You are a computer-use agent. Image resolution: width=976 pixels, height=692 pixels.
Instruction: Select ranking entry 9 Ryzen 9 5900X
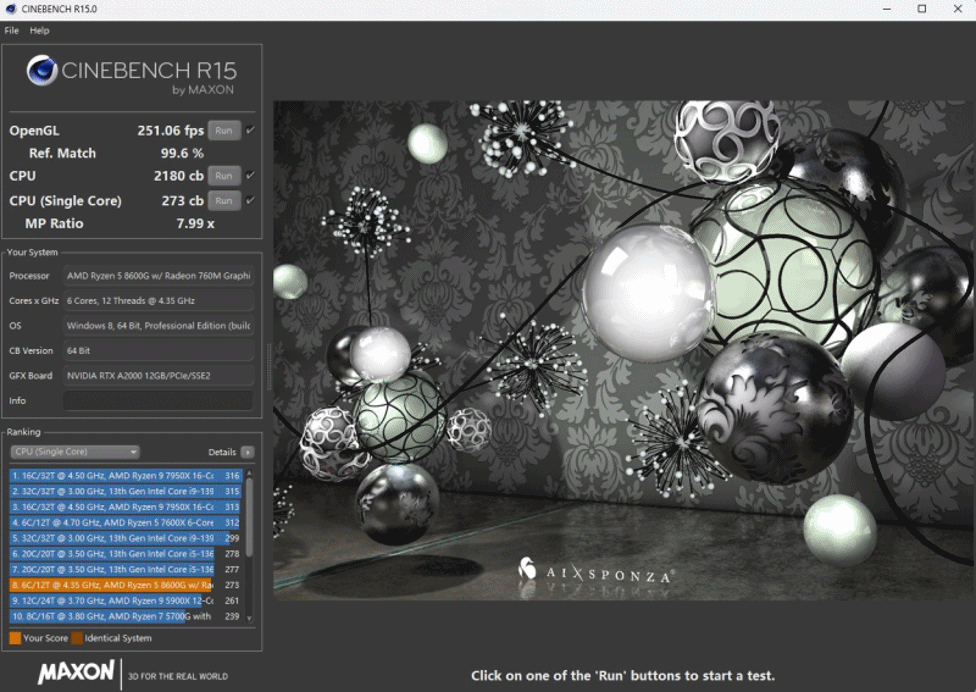(126, 601)
